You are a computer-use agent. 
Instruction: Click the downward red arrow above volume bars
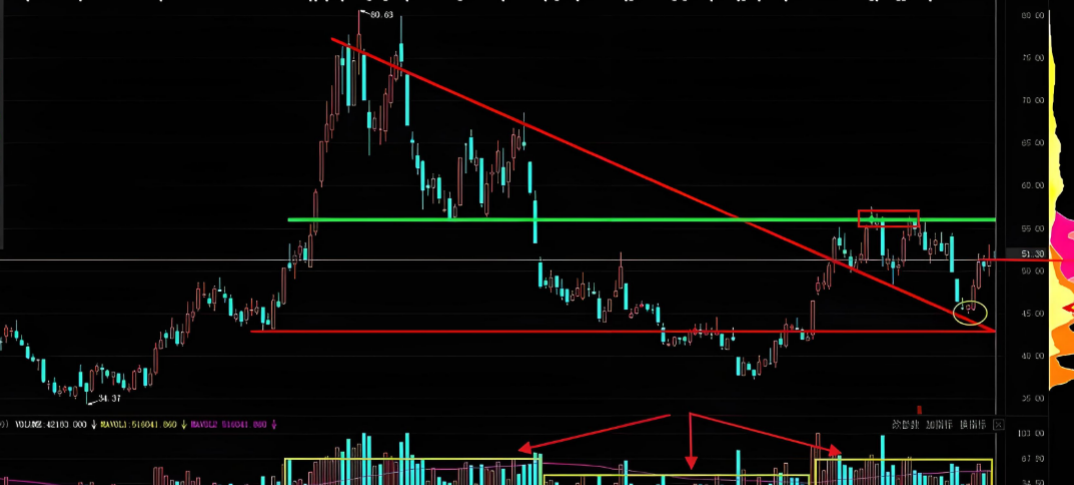point(690,442)
